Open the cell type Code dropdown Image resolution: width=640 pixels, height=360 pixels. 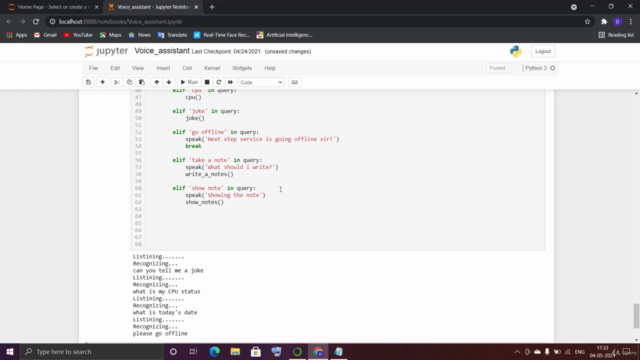pos(261,82)
